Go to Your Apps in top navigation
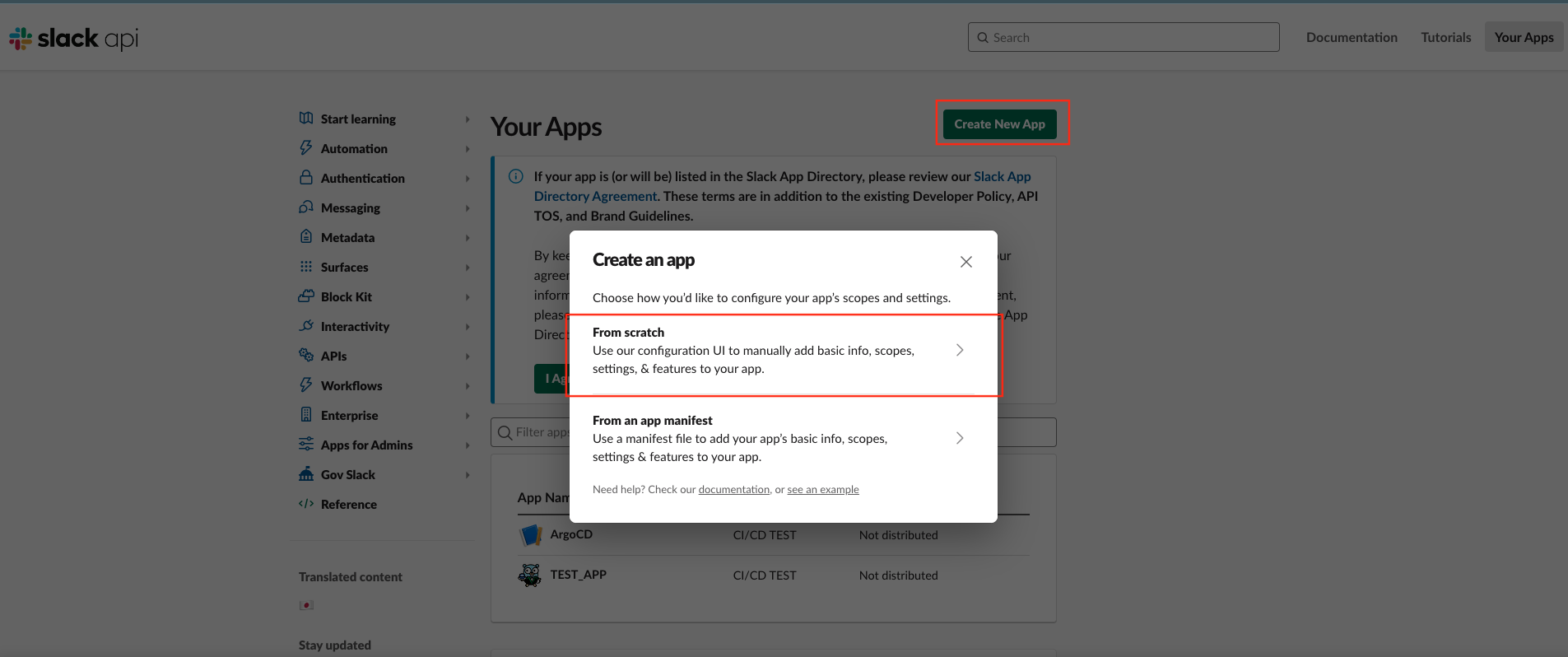This screenshot has height=657, width=1568. pyautogui.click(x=1524, y=37)
